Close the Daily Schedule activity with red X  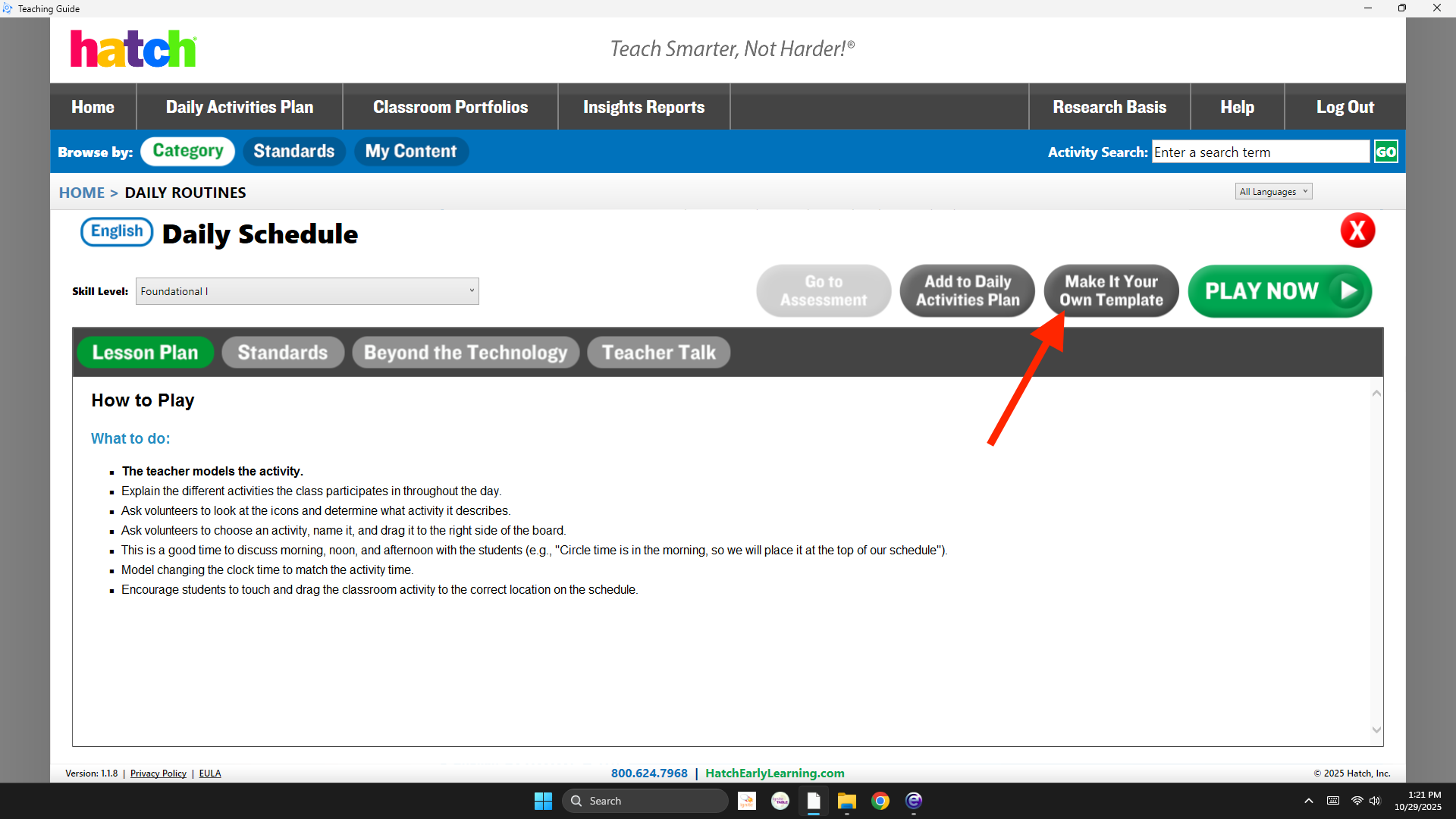pos(1357,231)
